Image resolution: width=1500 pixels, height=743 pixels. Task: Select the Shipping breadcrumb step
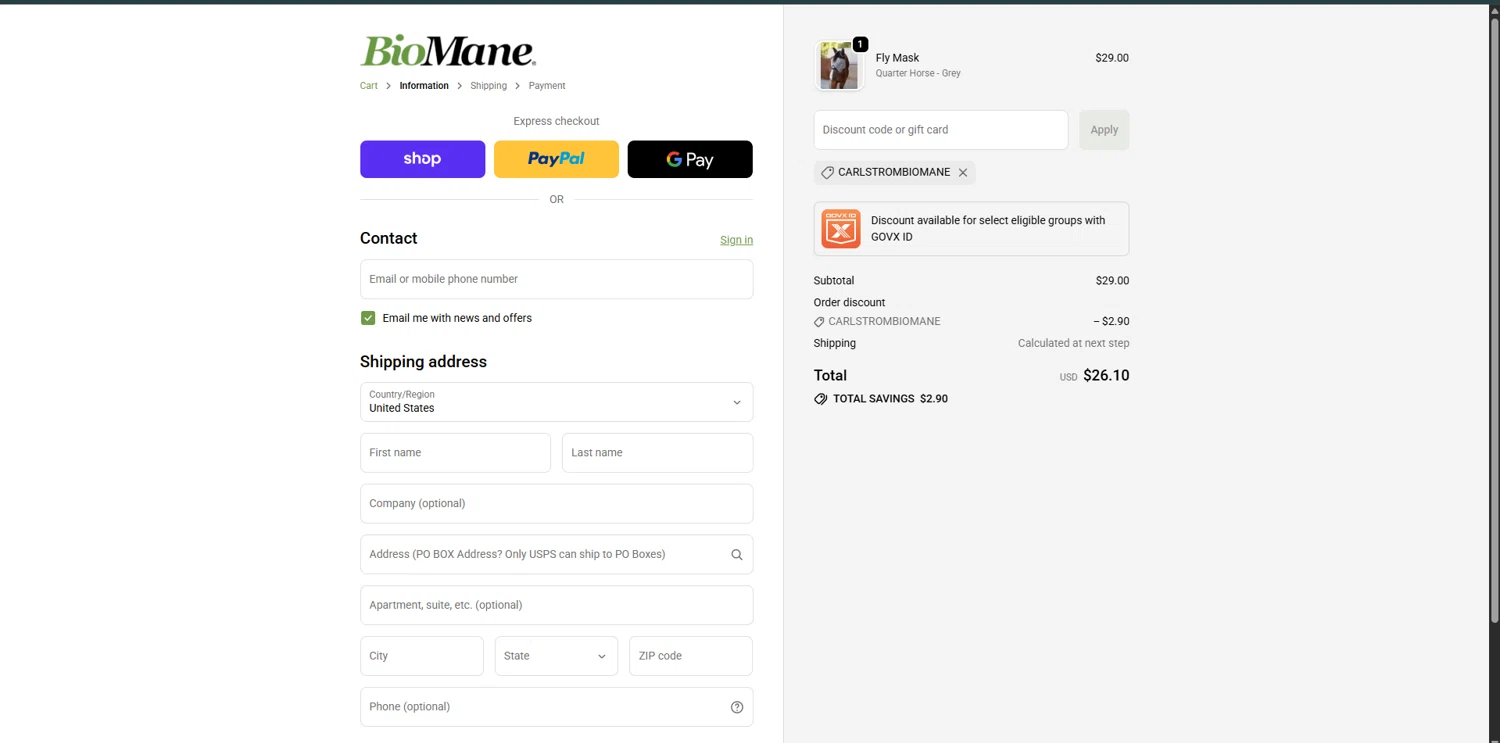[x=488, y=86]
